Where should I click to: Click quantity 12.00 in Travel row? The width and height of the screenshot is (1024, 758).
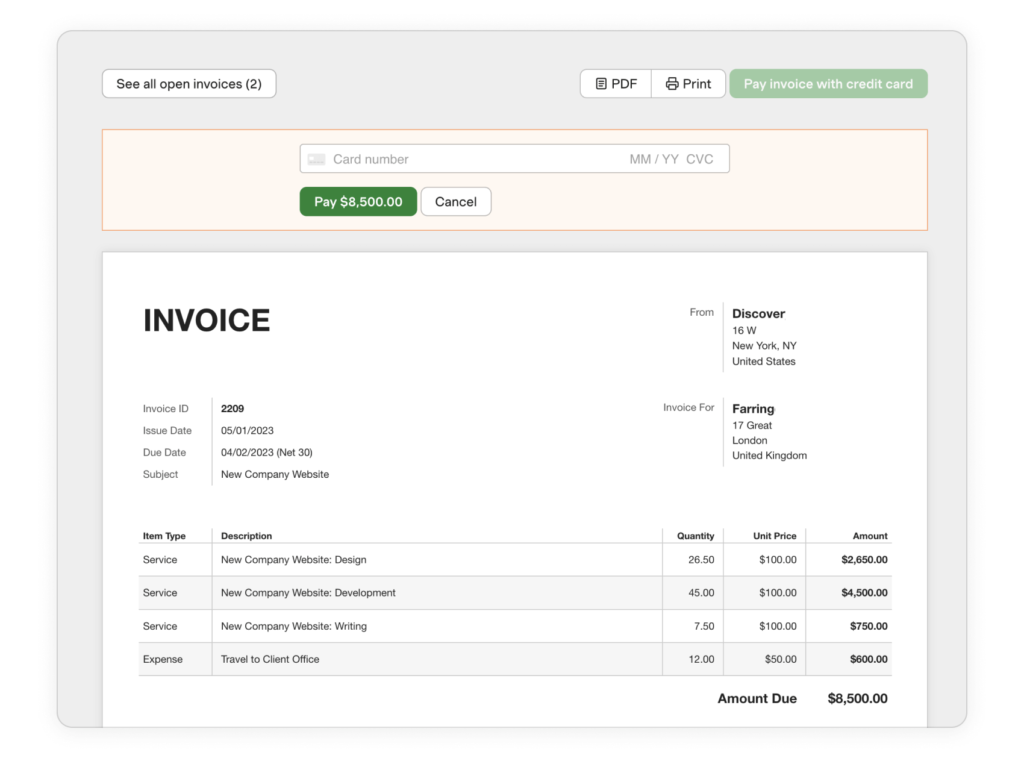(701, 659)
